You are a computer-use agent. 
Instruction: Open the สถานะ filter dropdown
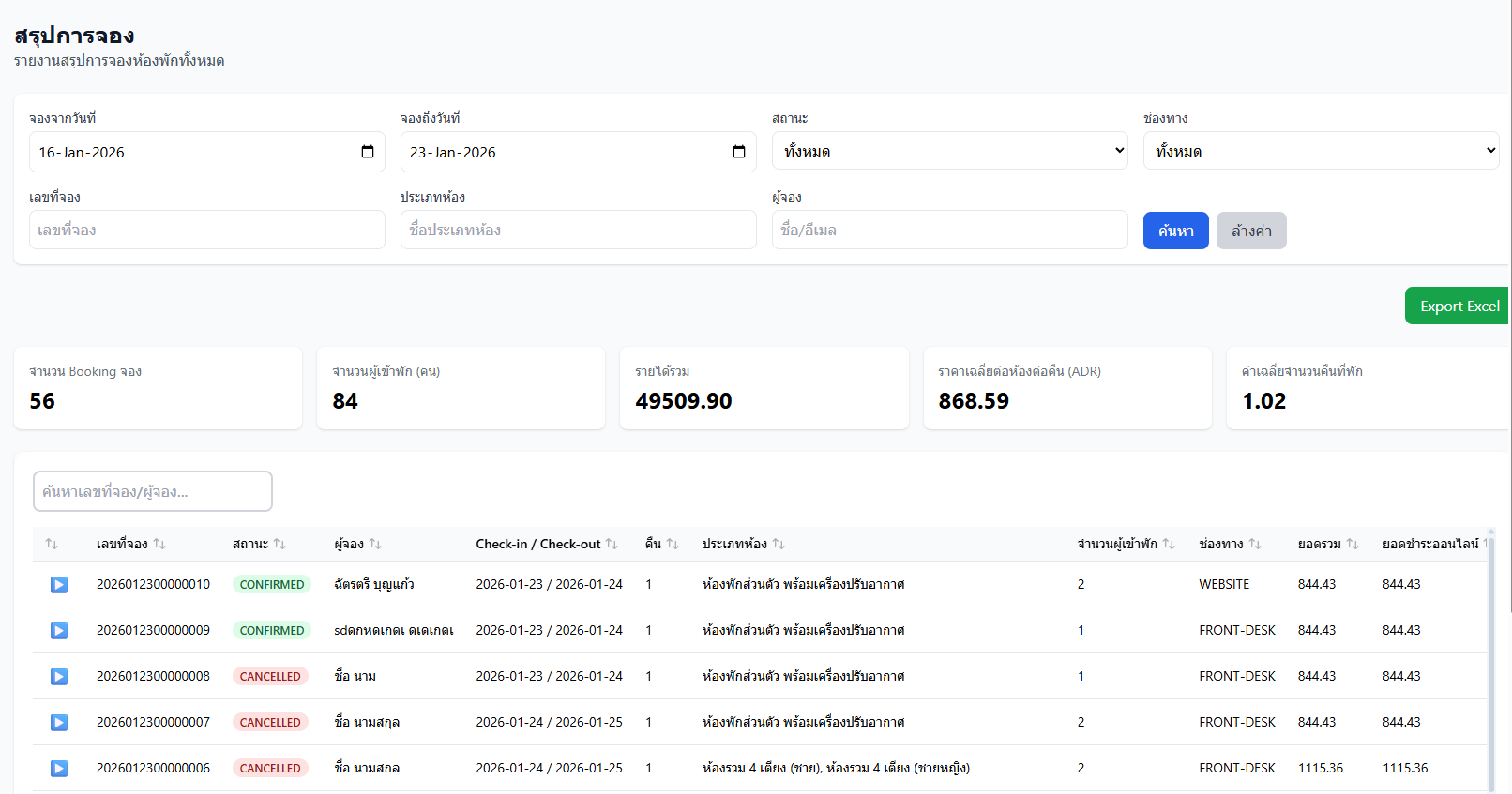tap(950, 151)
